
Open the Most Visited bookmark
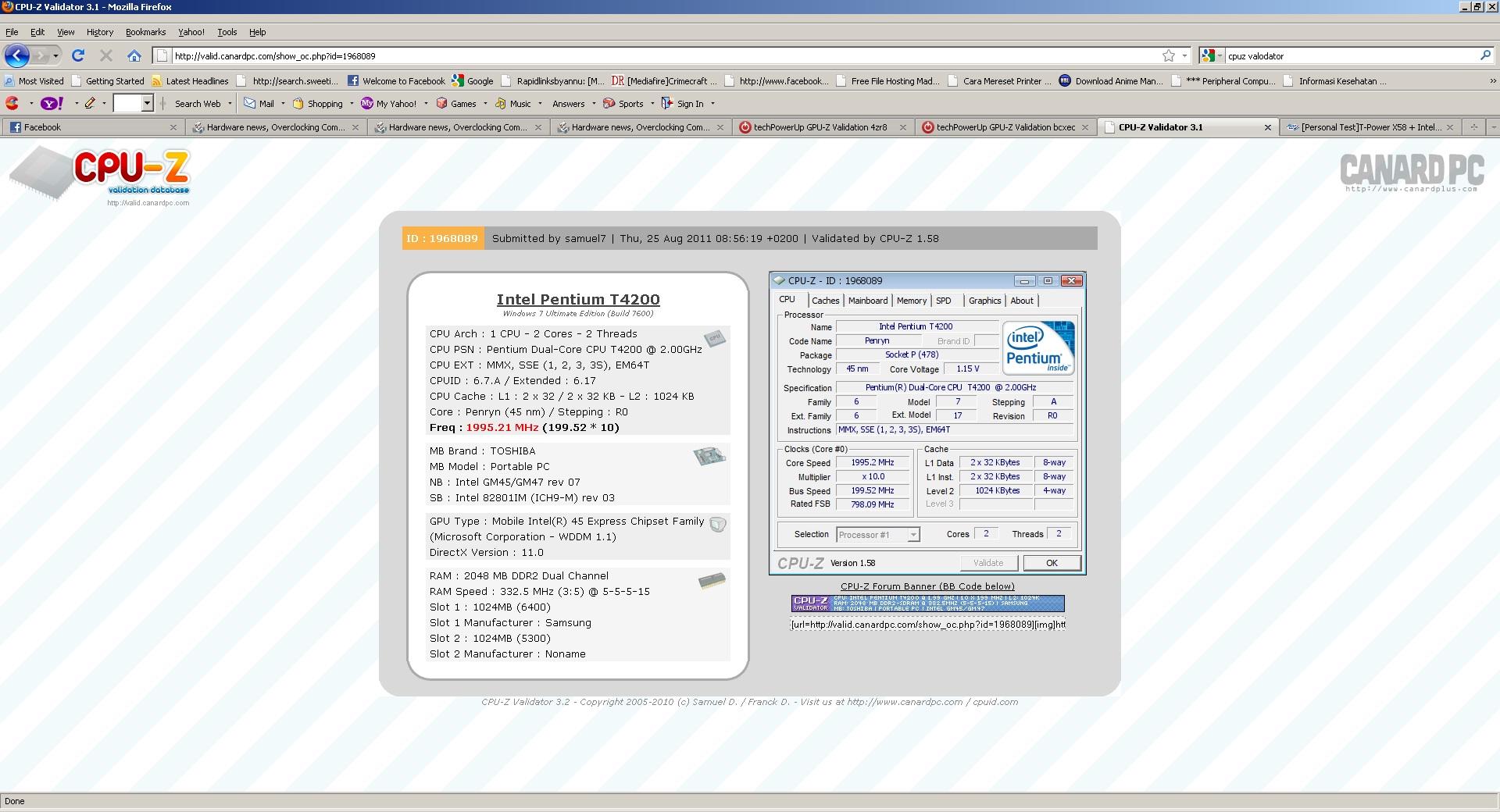point(34,80)
